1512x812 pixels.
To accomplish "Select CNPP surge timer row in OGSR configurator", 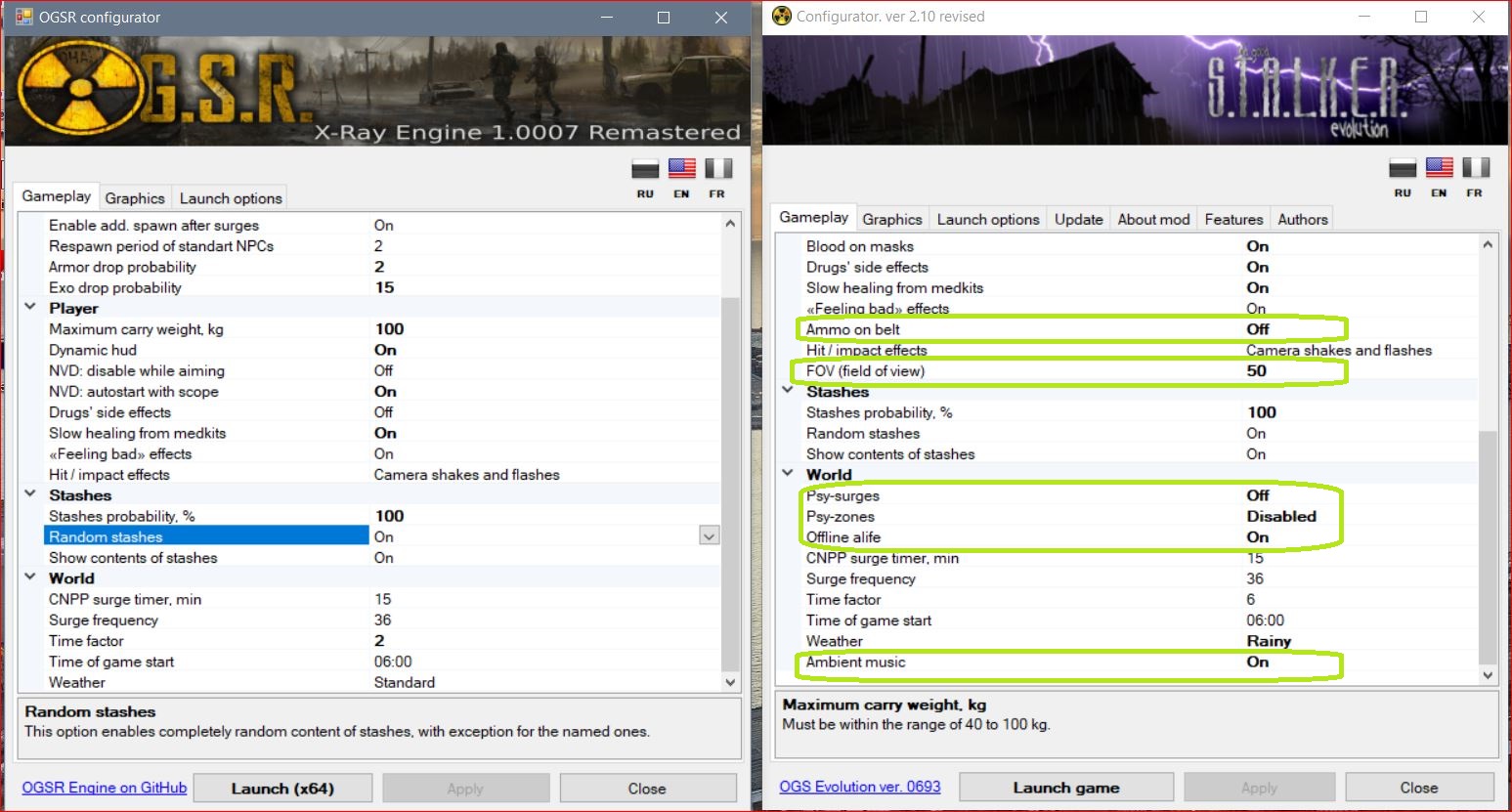I will click(382, 599).
